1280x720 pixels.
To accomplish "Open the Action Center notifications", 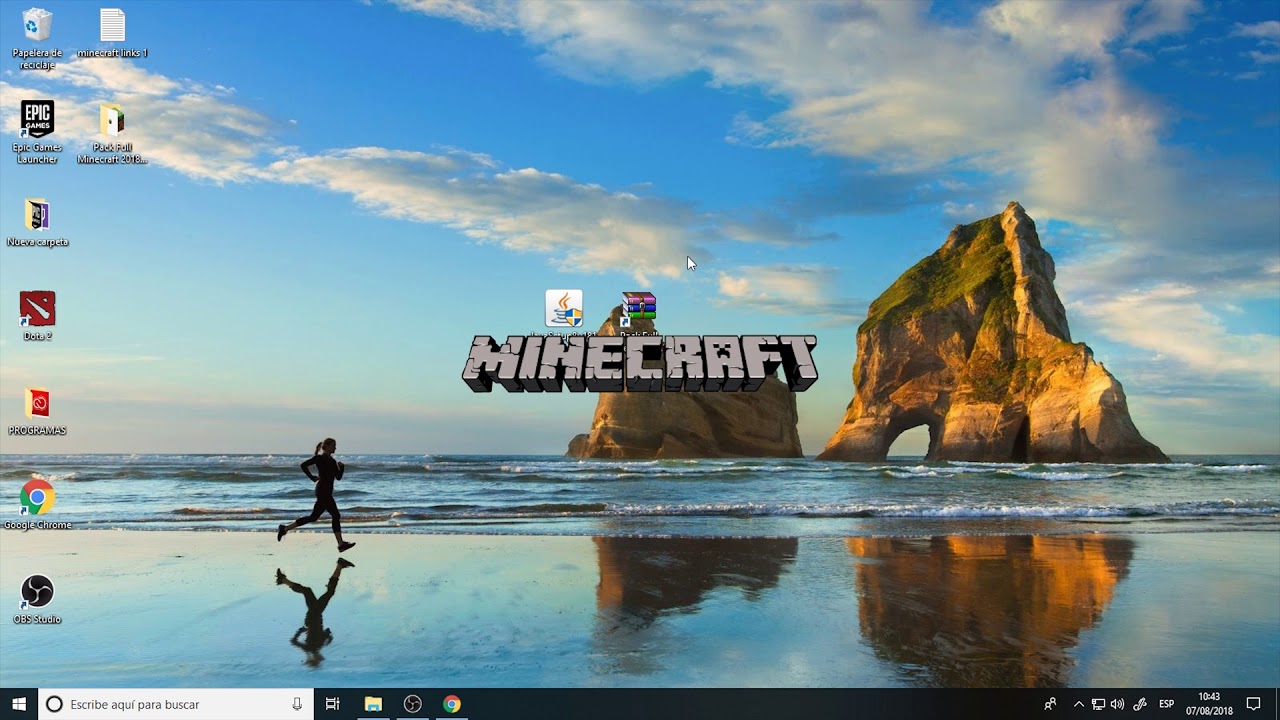I will 1253,704.
